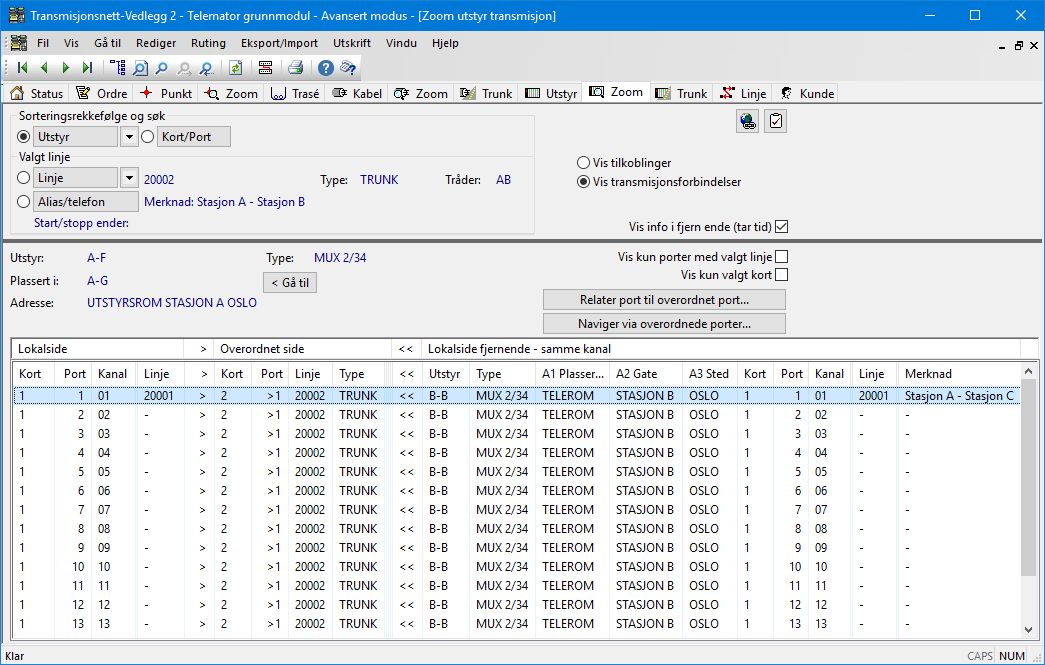Click the greyed find-next magnifier icon
This screenshot has height=665, width=1045.
coord(184,68)
